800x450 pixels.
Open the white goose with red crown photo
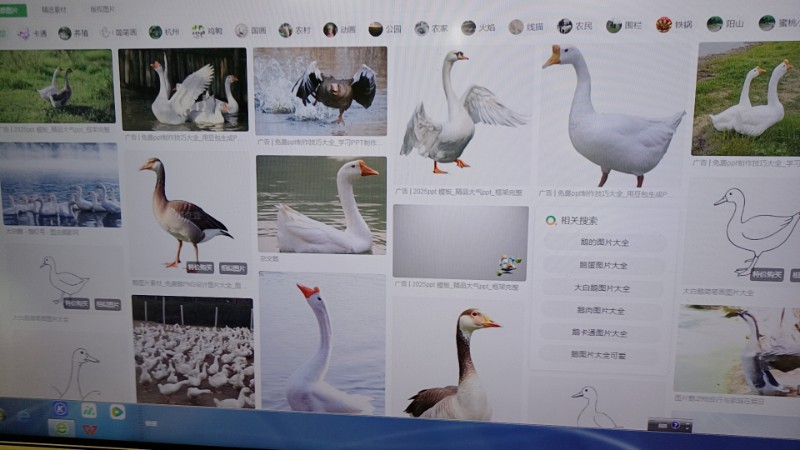coord(322,343)
